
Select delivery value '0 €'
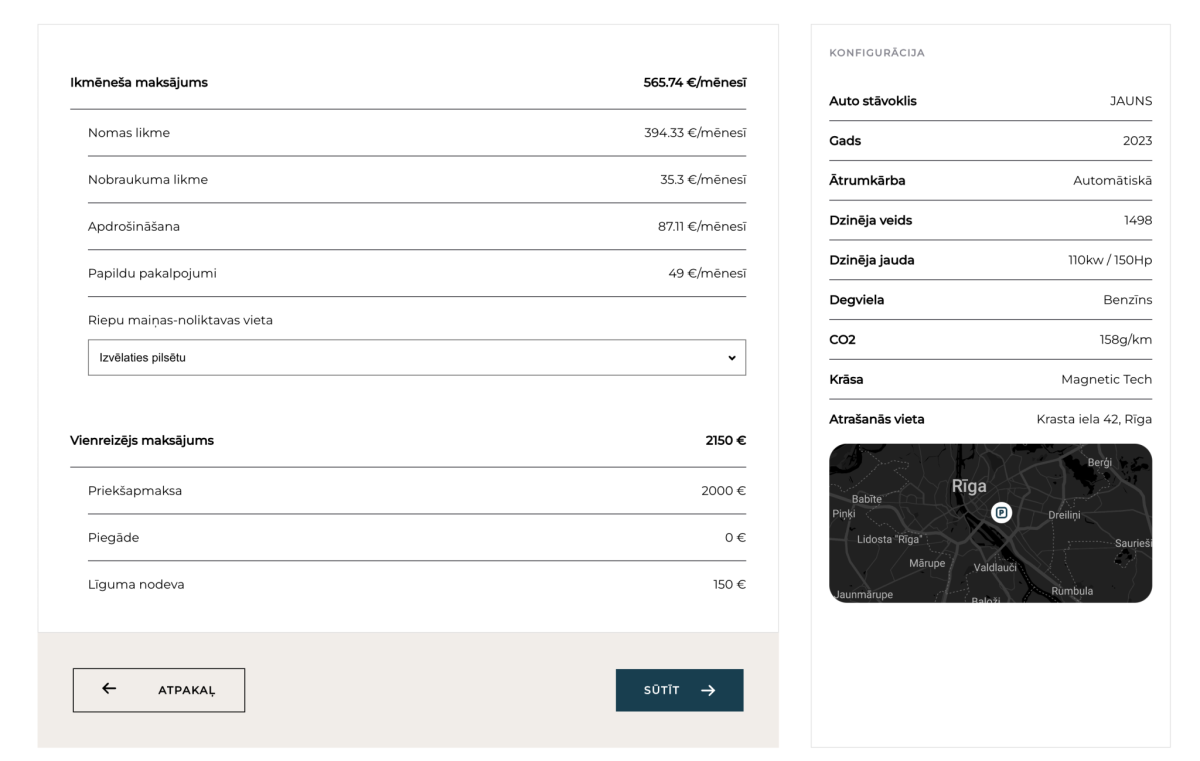[736, 538]
